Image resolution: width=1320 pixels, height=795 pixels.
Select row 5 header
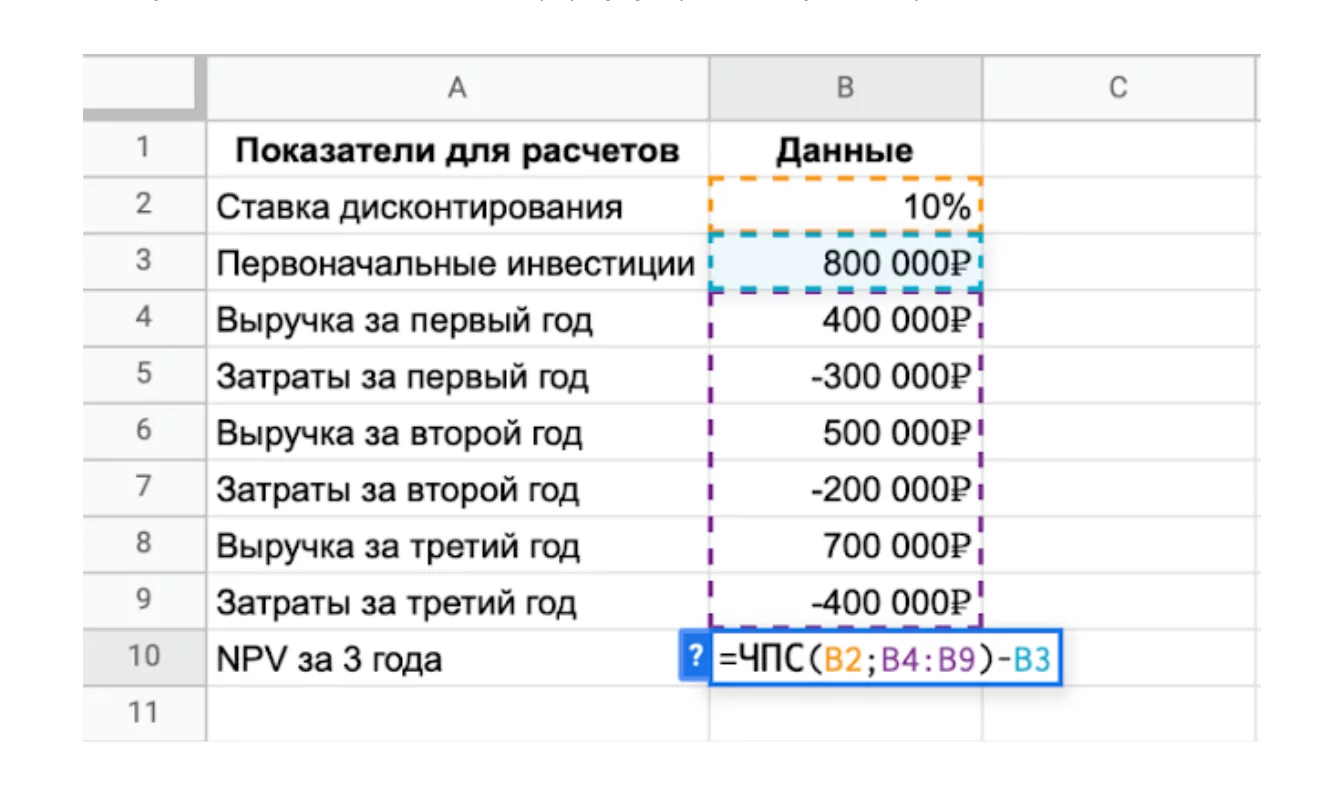144,375
